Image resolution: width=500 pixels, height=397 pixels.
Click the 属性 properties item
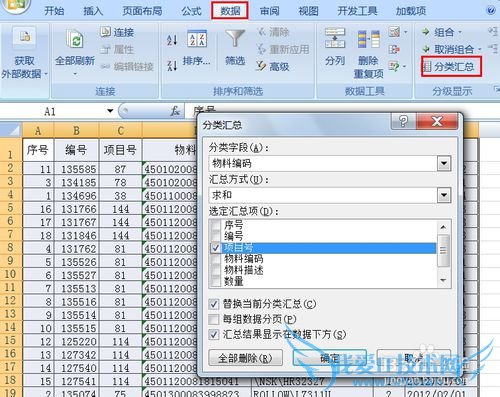coord(117,50)
